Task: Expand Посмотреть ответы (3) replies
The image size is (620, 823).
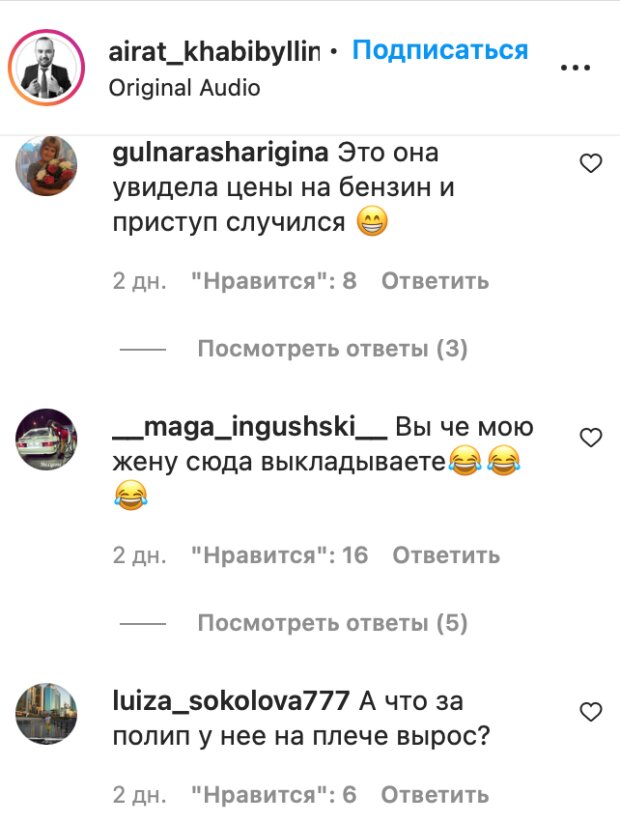Action: 332,349
